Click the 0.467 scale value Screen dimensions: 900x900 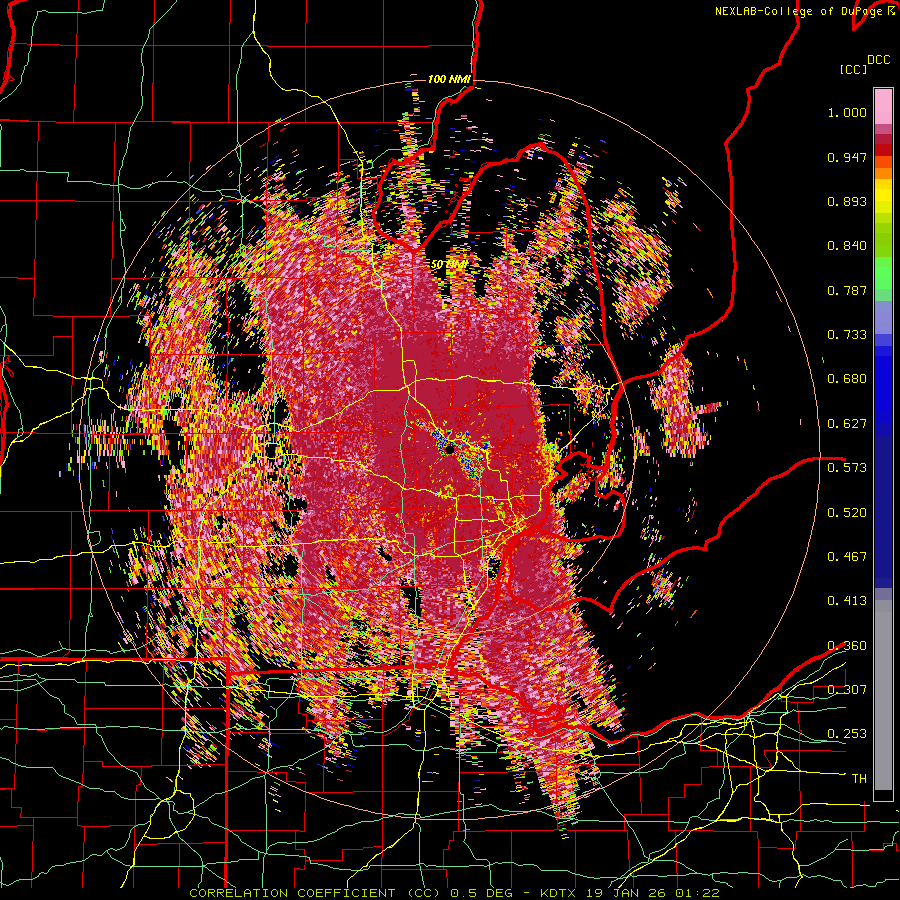(847, 557)
